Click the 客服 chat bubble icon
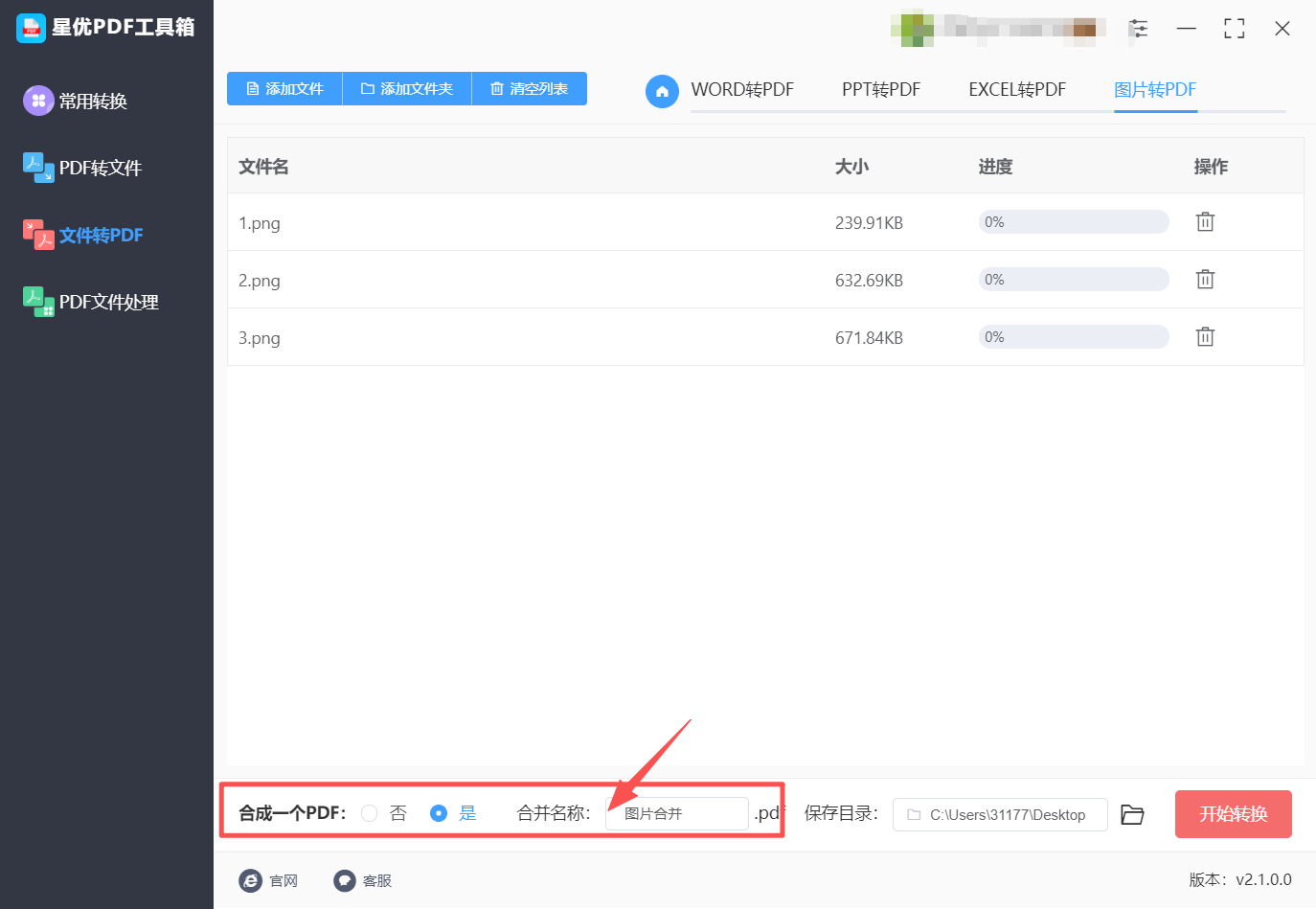1316x909 pixels. coord(345,880)
